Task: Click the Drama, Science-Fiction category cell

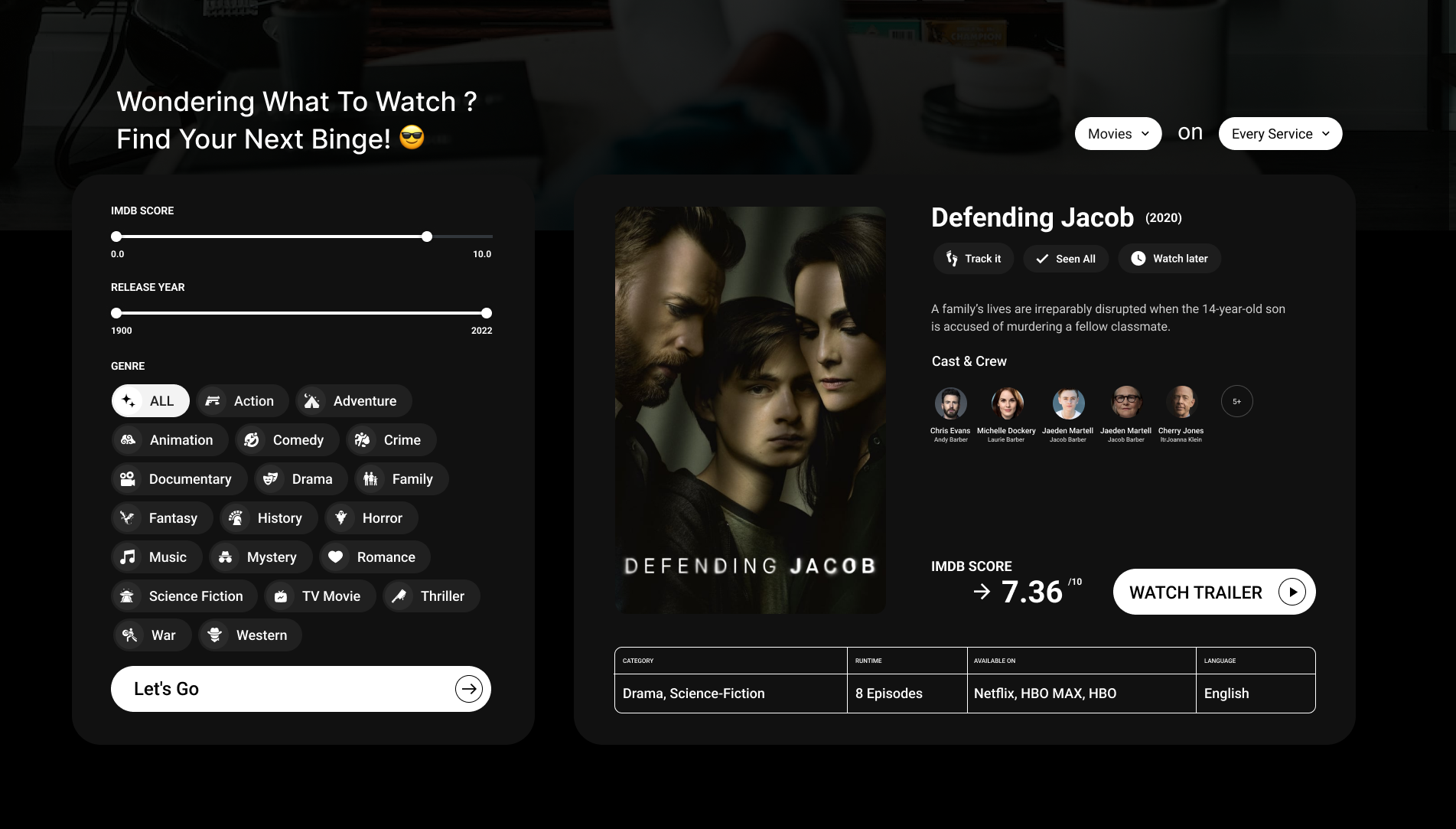Action: pyautogui.click(x=731, y=694)
